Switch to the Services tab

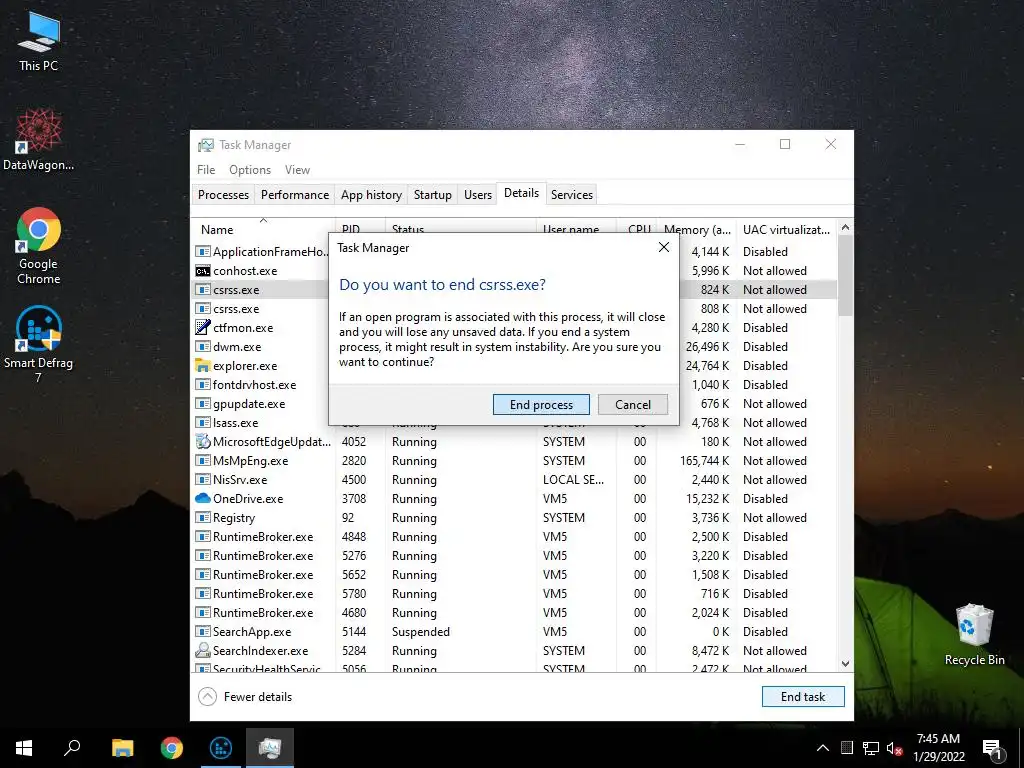(x=571, y=195)
